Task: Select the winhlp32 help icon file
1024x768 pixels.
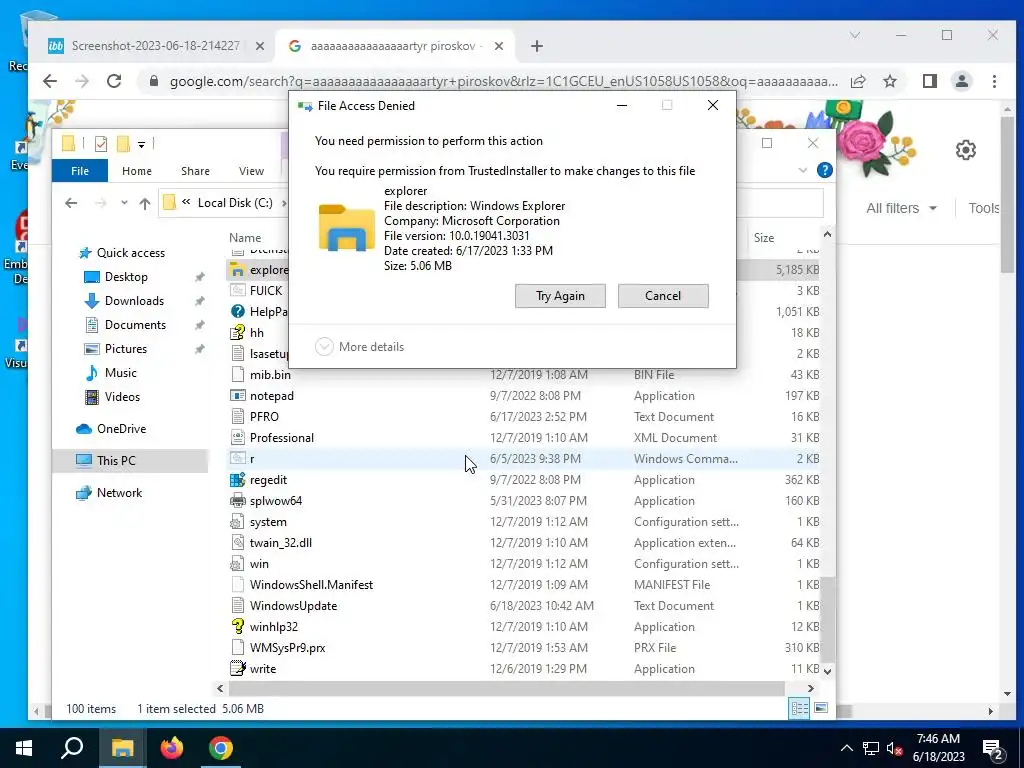Action: coord(238,627)
